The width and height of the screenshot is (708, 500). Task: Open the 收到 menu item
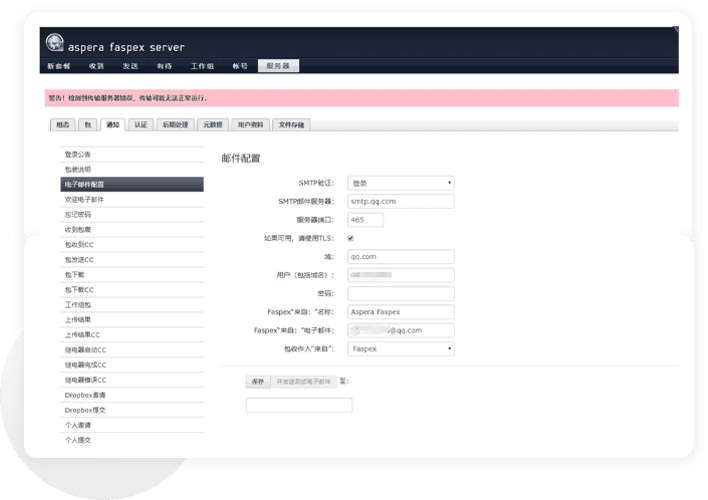pyautogui.click(x=96, y=66)
